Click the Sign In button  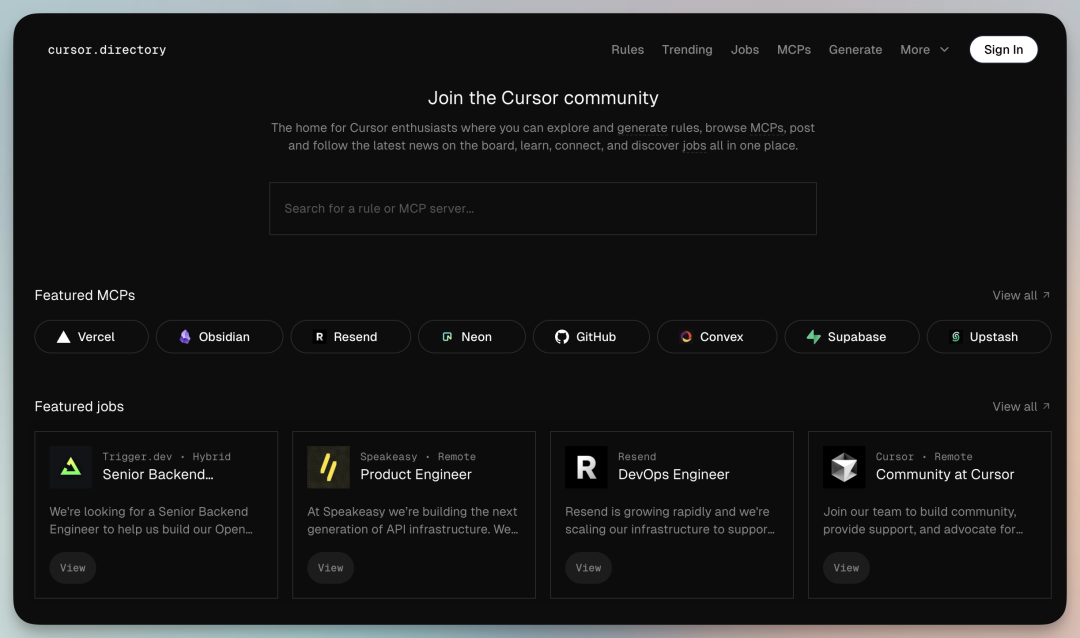tap(1004, 50)
